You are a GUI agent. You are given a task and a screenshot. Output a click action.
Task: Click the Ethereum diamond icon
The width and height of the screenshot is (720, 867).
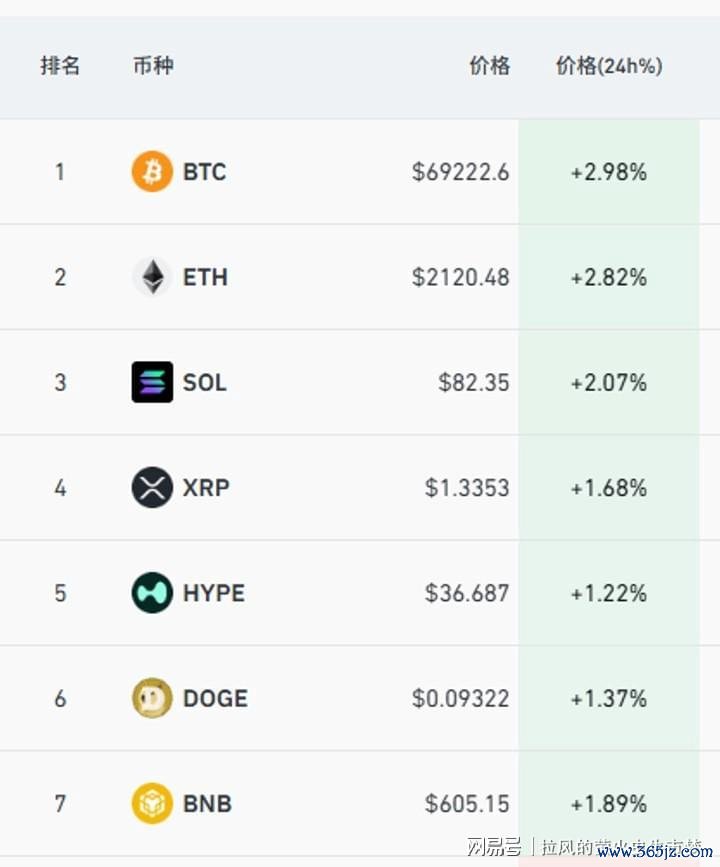152,276
